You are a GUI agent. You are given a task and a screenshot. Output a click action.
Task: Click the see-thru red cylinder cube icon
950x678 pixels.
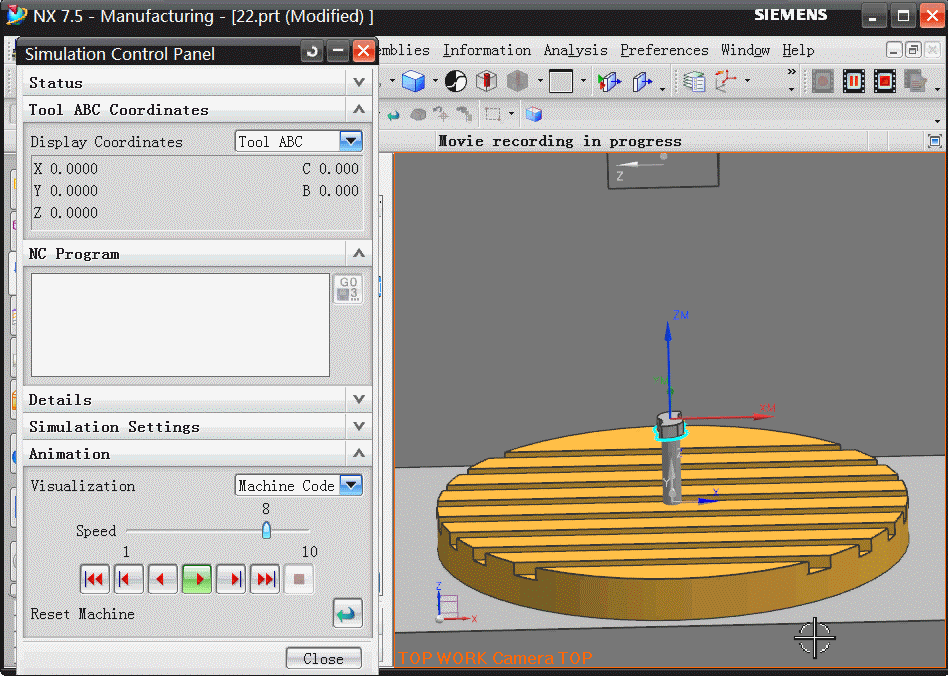click(486, 81)
